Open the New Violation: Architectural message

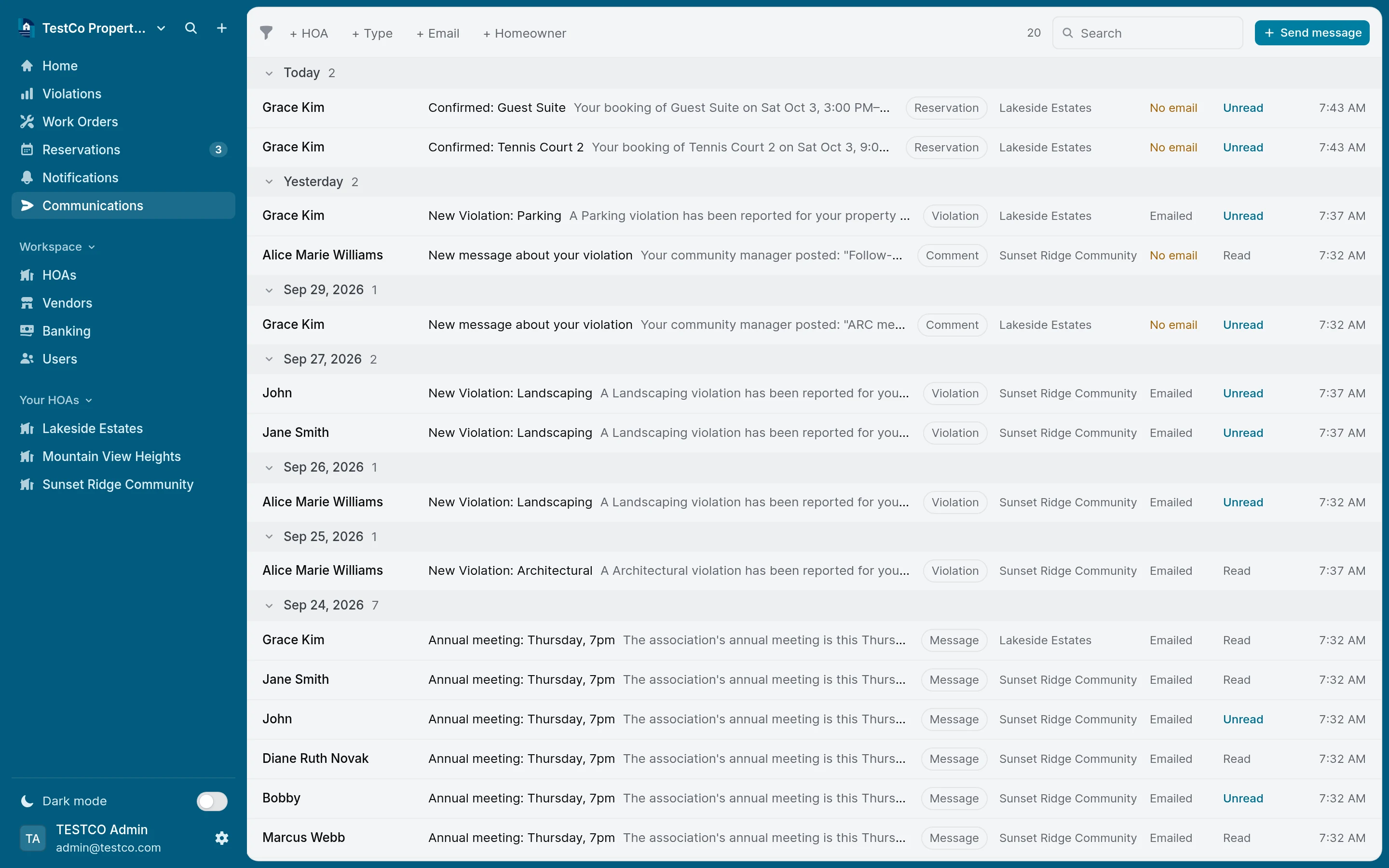pyautogui.click(x=814, y=570)
